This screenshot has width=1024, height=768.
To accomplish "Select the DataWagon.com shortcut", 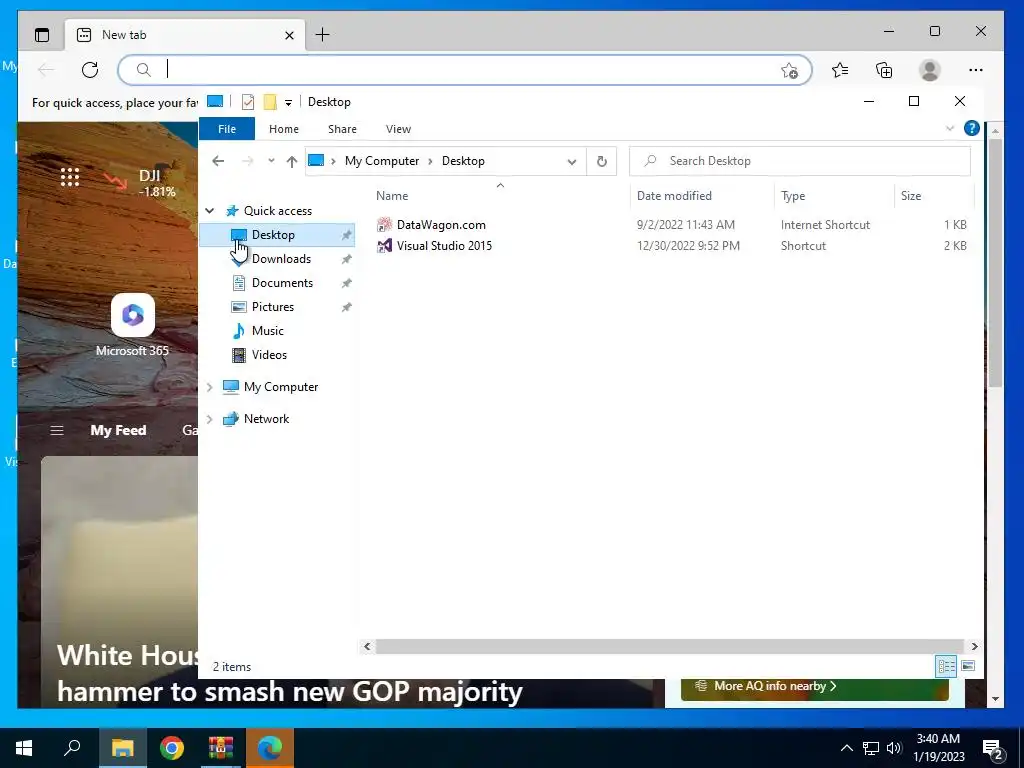I will point(441,225).
